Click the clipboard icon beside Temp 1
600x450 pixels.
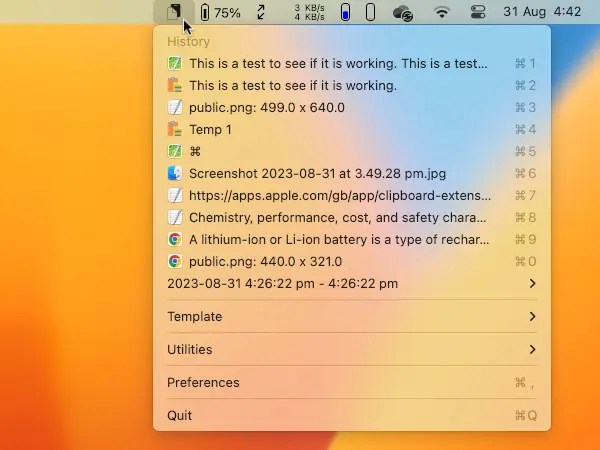(175, 129)
